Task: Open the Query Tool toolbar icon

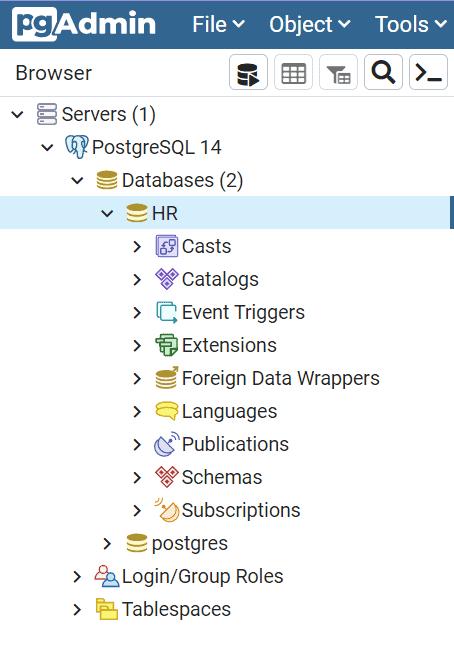Action: 248,72
